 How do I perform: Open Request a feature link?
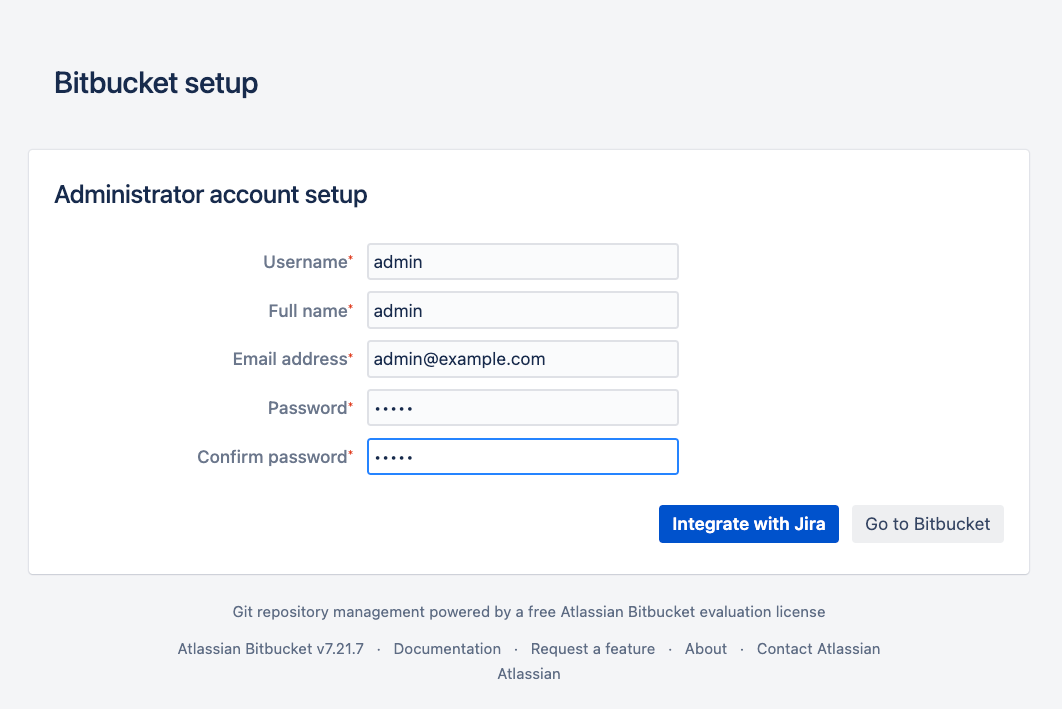tap(593, 649)
